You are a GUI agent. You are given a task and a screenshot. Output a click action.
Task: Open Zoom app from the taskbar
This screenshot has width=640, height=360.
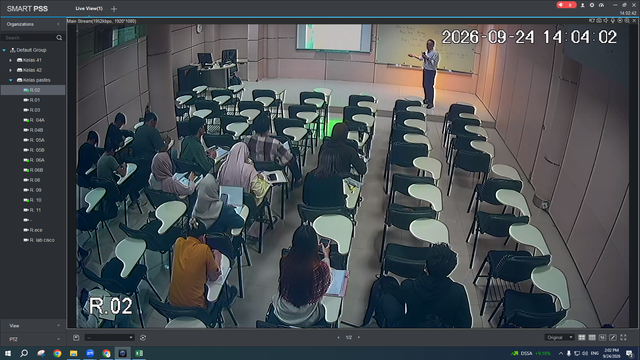click(90, 353)
